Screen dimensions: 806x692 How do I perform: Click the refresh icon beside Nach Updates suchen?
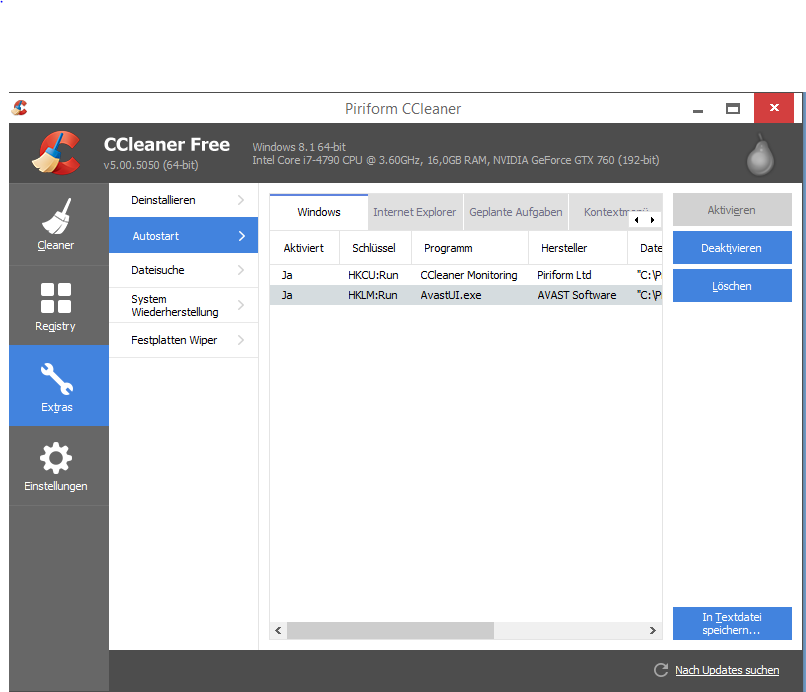pos(661,670)
